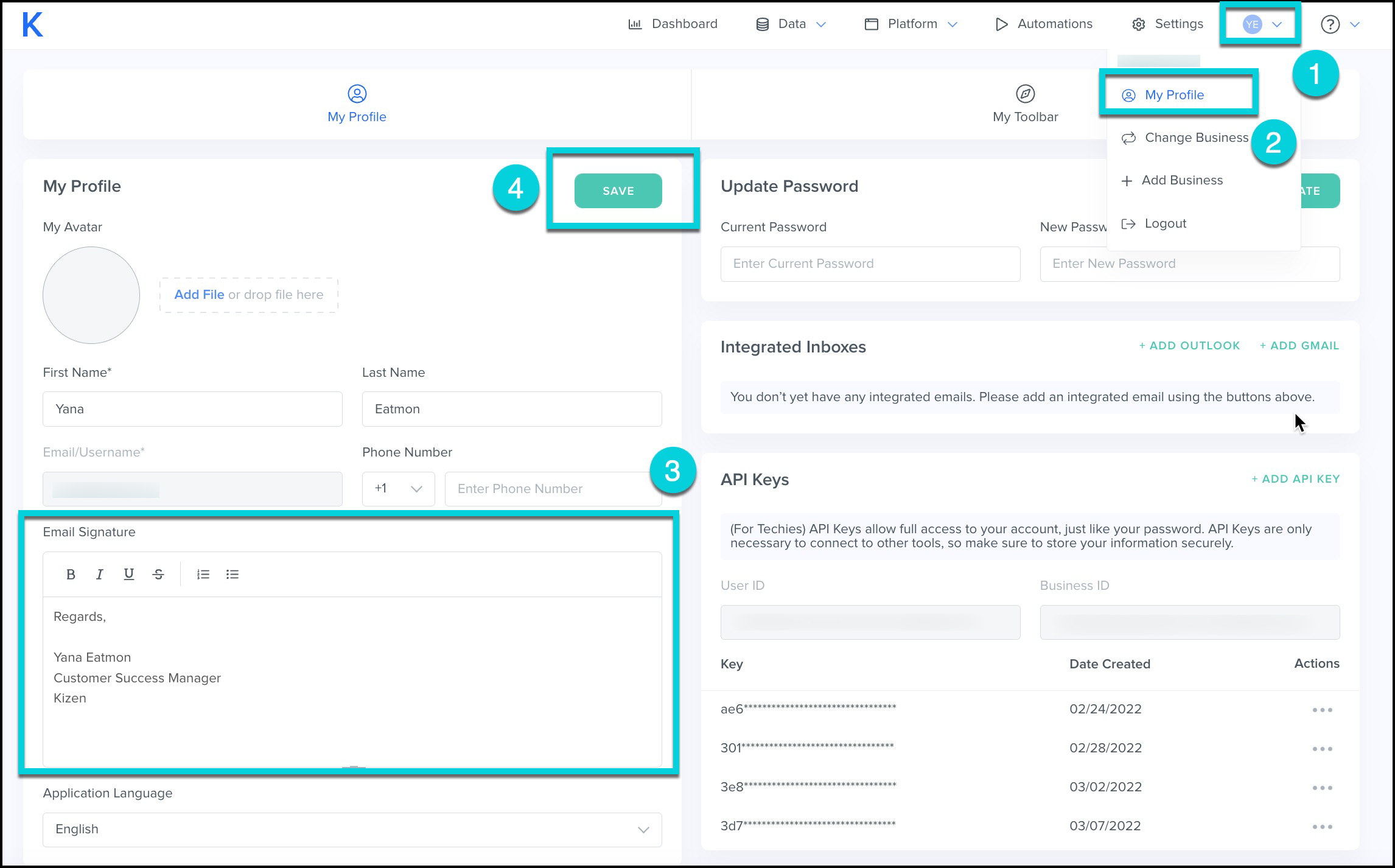Insert bulleted list in email signature

pos(232,574)
